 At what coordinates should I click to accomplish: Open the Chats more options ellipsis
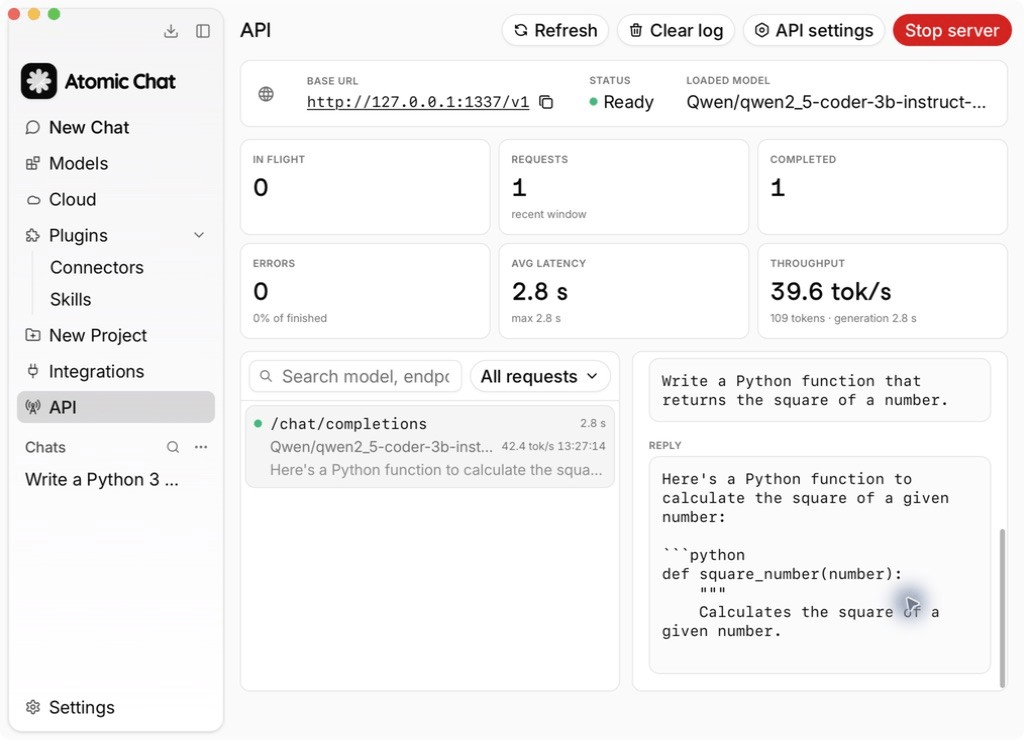point(201,447)
